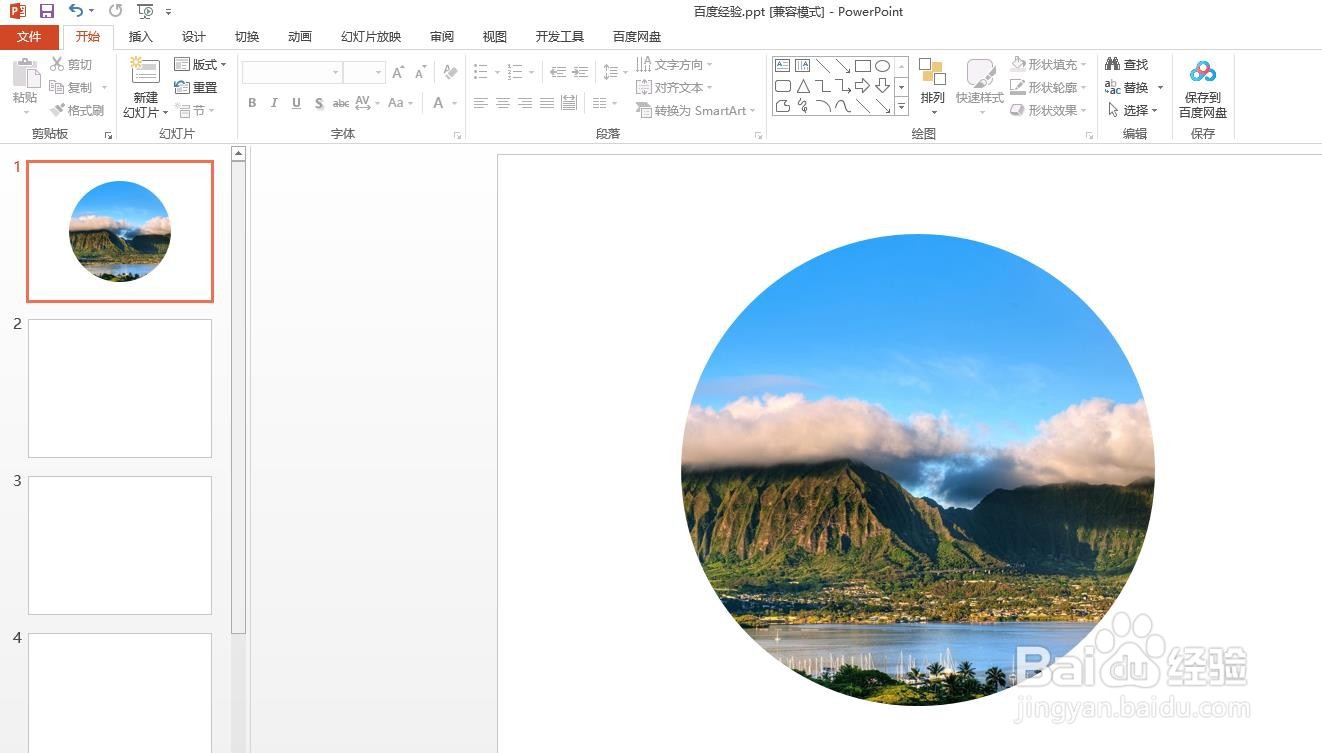
Task: Select the oval shape in gallery
Action: click(x=882, y=66)
